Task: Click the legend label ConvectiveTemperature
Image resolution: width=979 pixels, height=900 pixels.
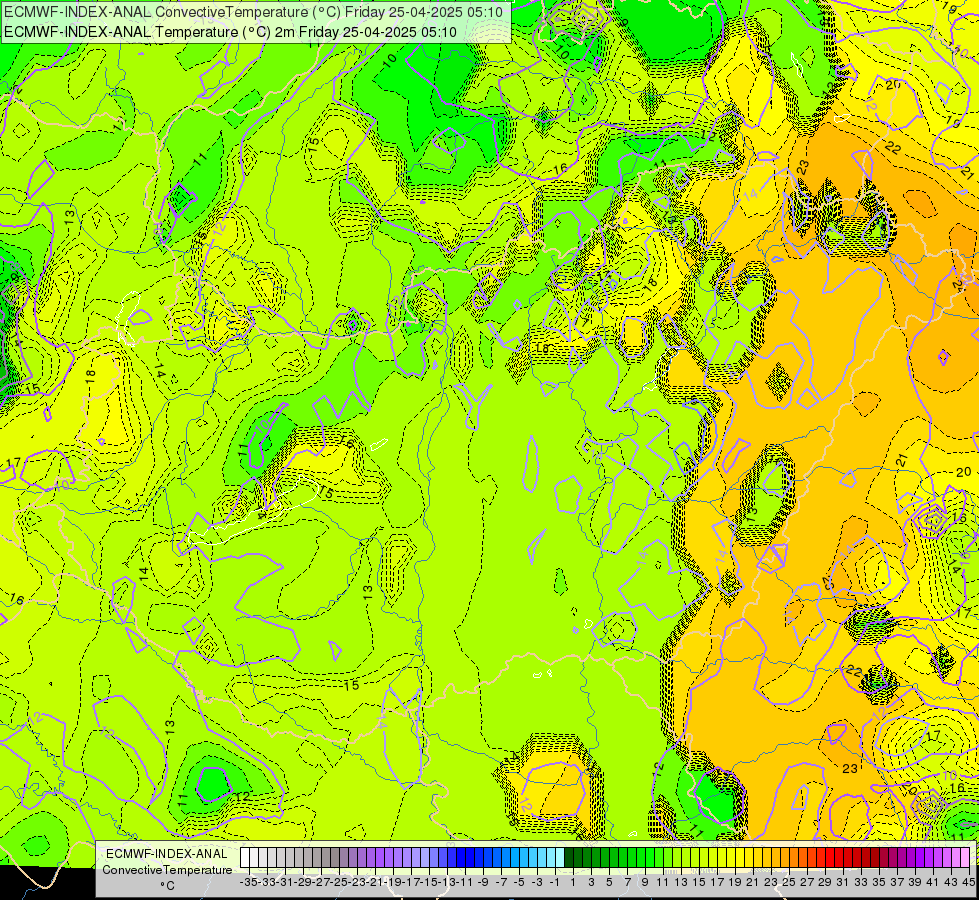Action: point(167,869)
